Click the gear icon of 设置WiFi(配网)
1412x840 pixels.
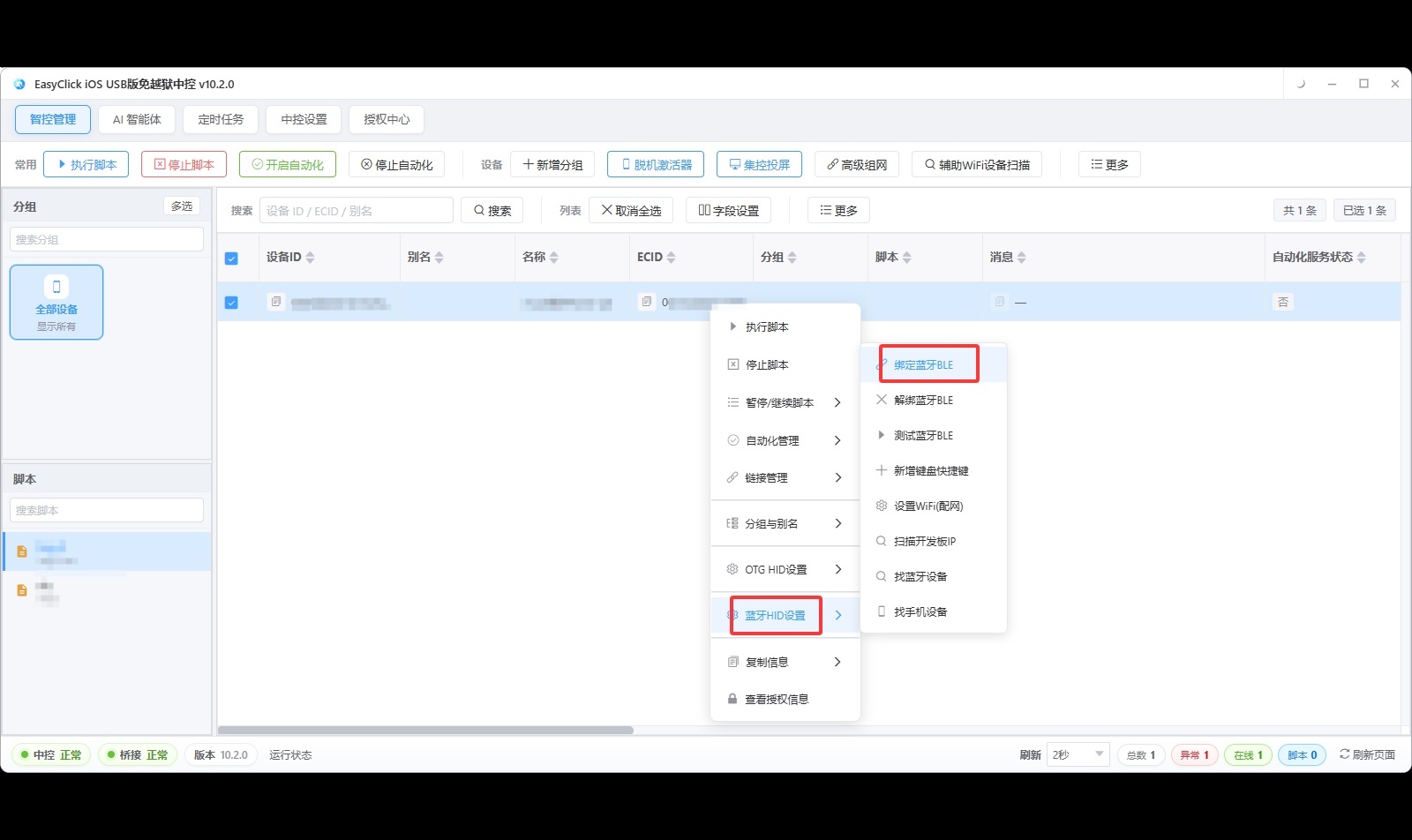coord(881,506)
